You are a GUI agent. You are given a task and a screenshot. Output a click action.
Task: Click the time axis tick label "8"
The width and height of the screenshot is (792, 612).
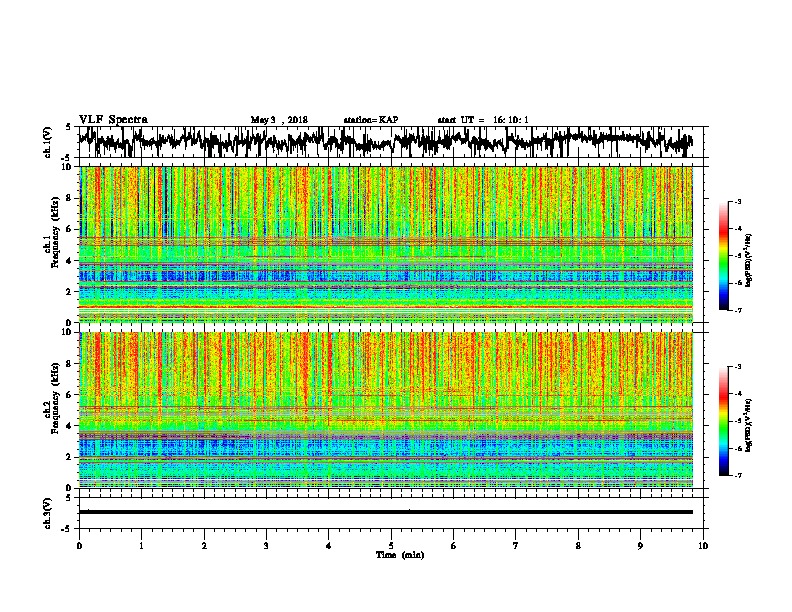[578, 546]
